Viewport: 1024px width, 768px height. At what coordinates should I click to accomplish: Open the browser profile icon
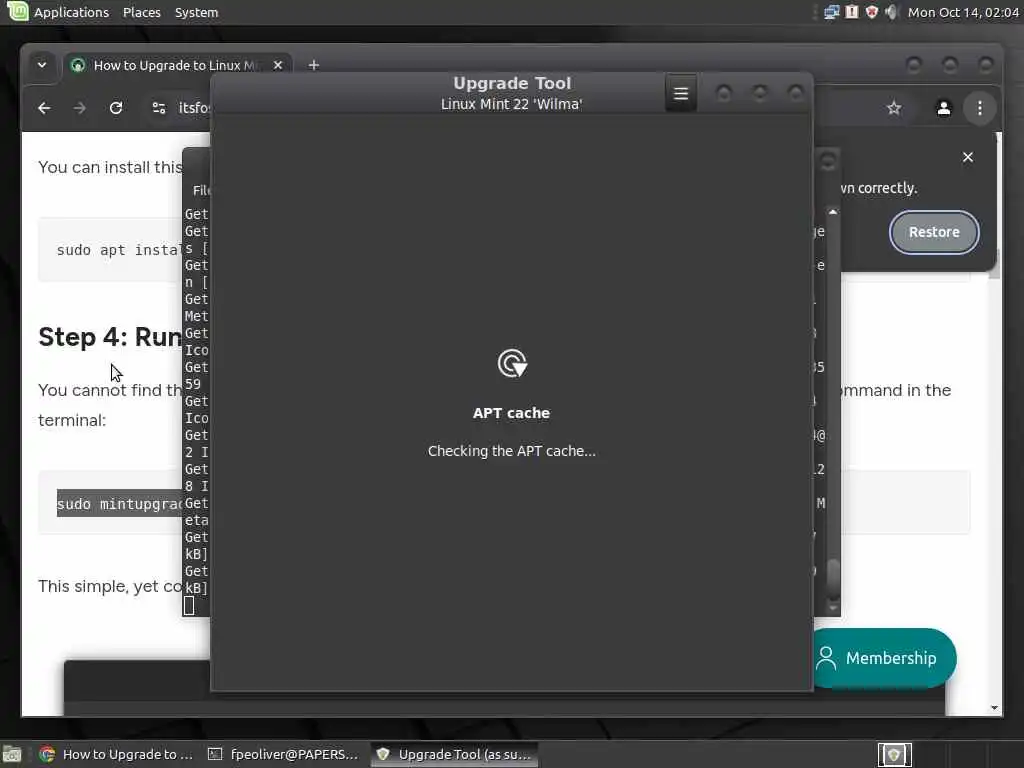[x=944, y=108]
